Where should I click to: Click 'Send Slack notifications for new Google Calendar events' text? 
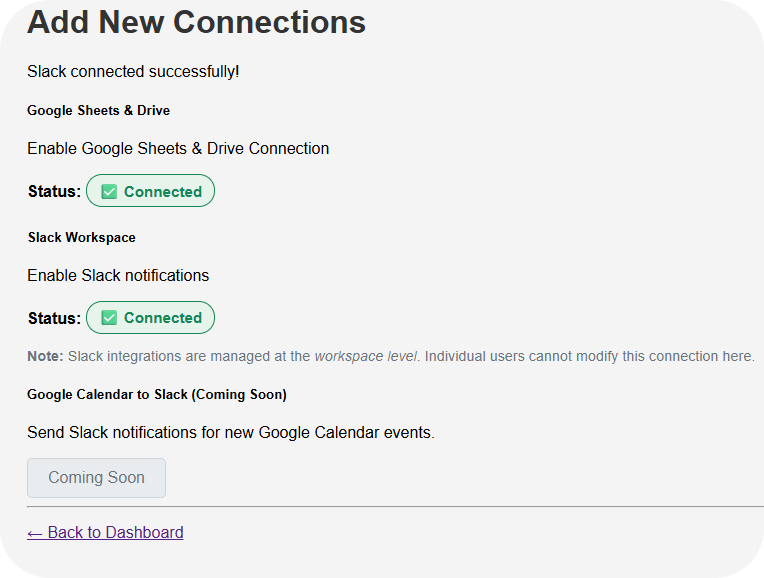coord(231,432)
